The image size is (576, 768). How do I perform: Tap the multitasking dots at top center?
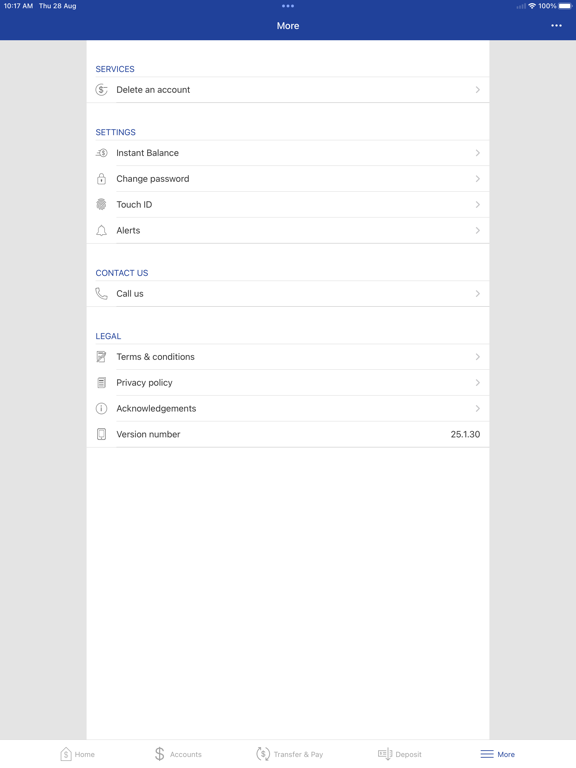coord(288,6)
